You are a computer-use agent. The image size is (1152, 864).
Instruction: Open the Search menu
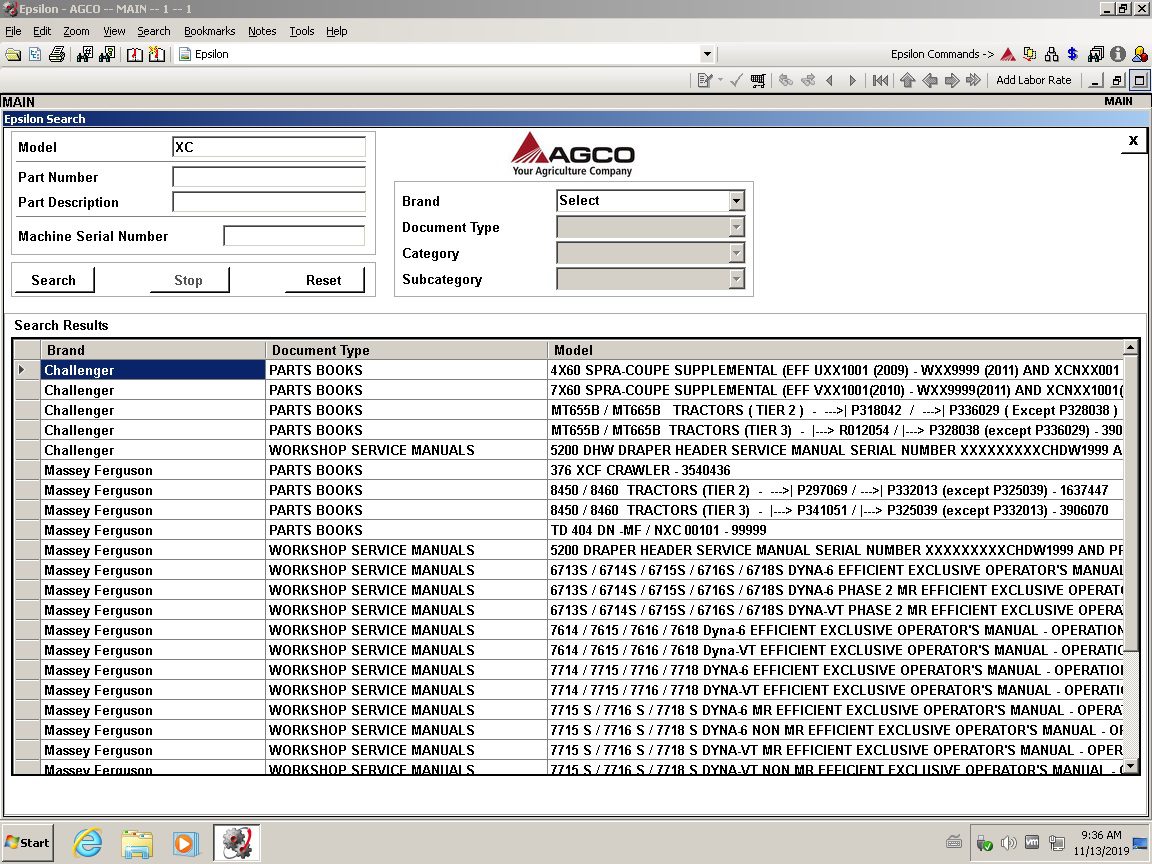(x=154, y=31)
